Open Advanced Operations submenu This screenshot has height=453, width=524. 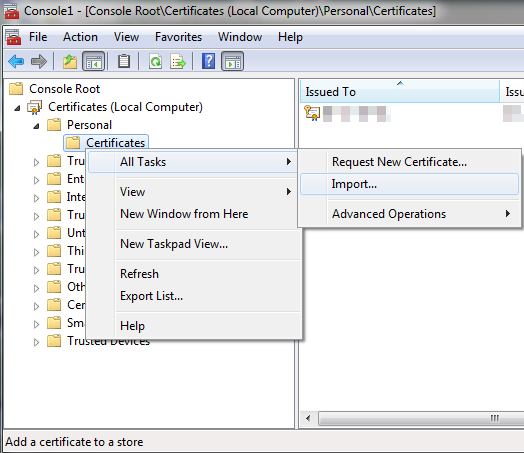point(409,214)
